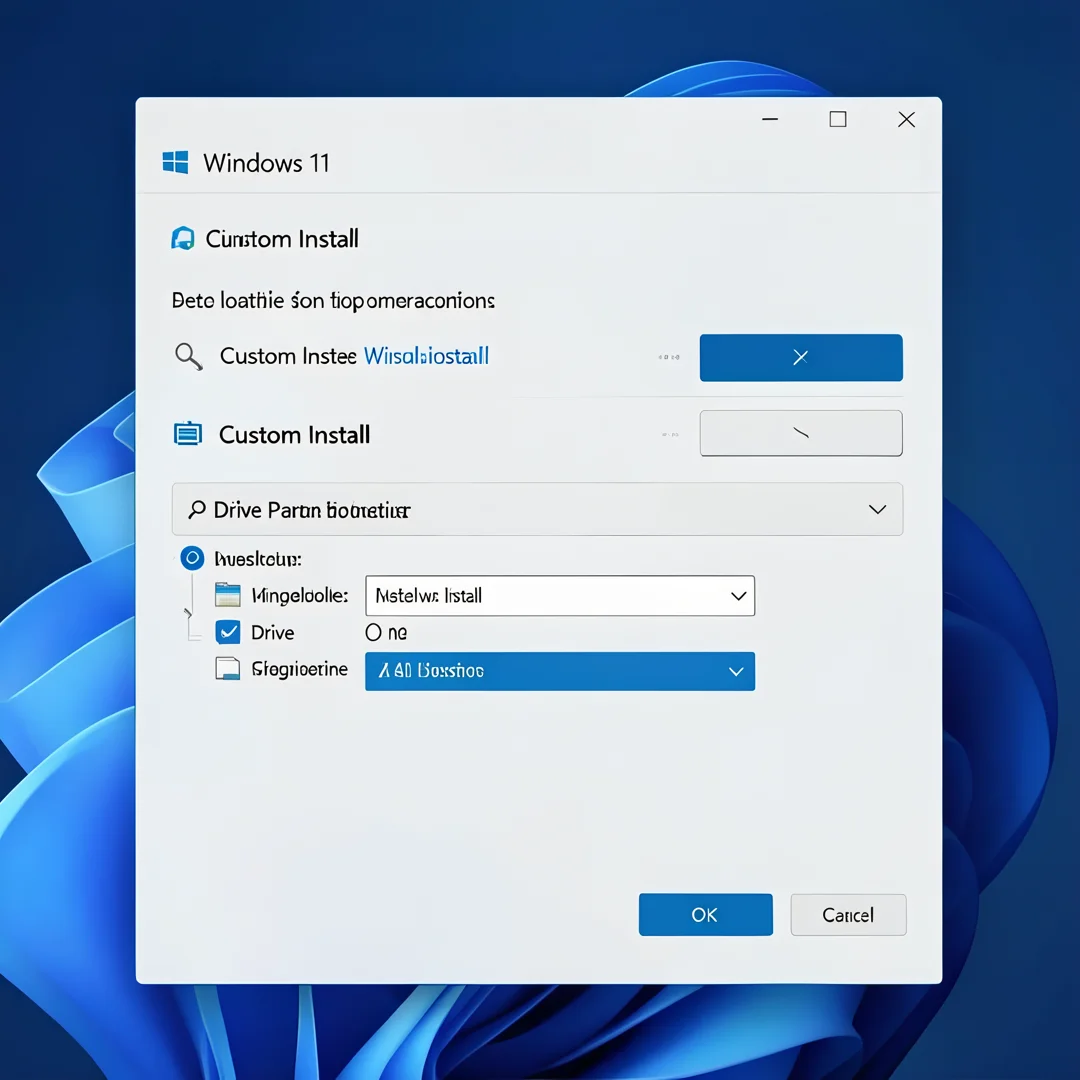Viewport: 1080px width, 1080px height.
Task: Click the 'Custom Instee' text
Action: 288,356
